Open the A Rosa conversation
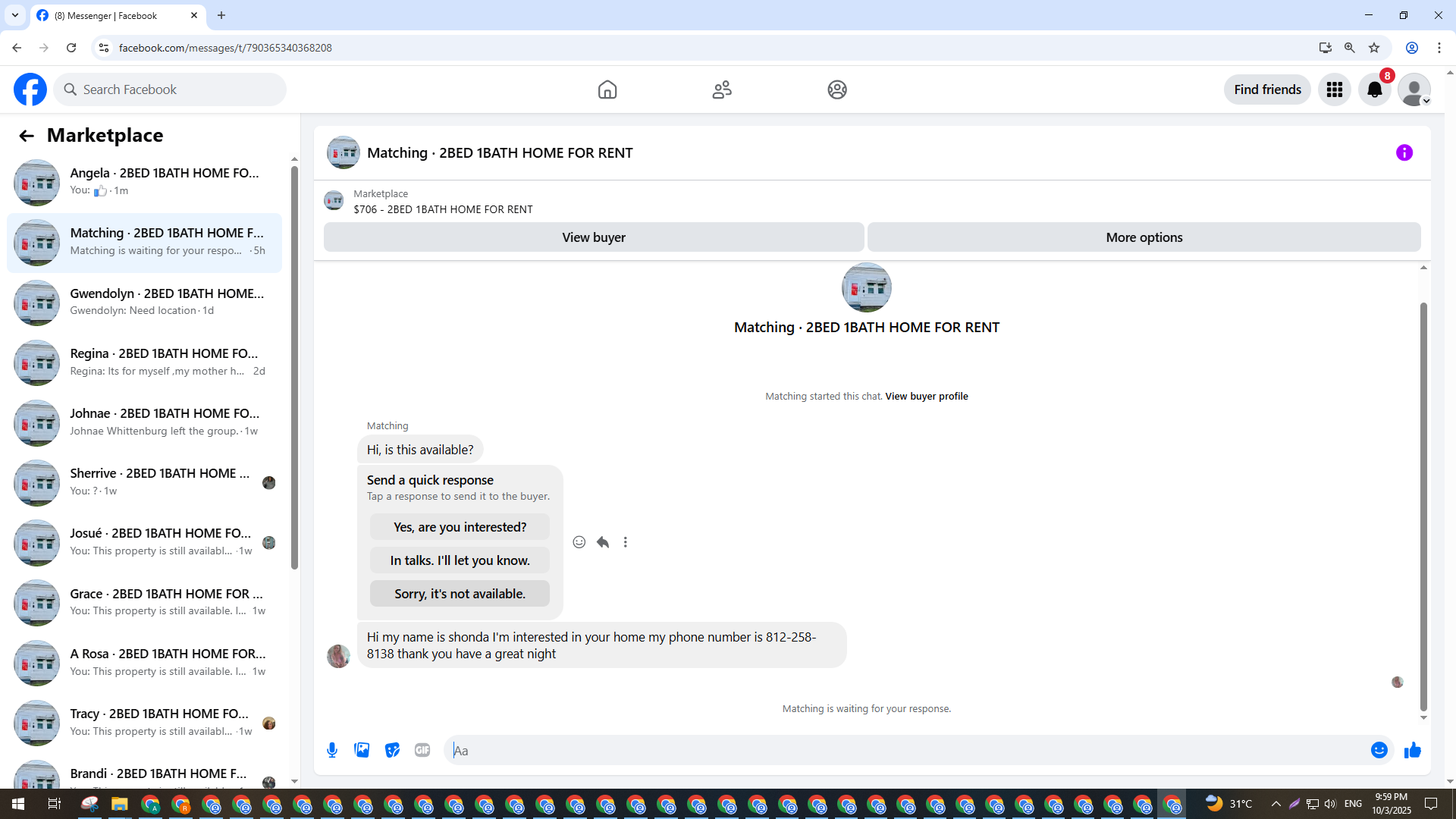 click(144, 663)
